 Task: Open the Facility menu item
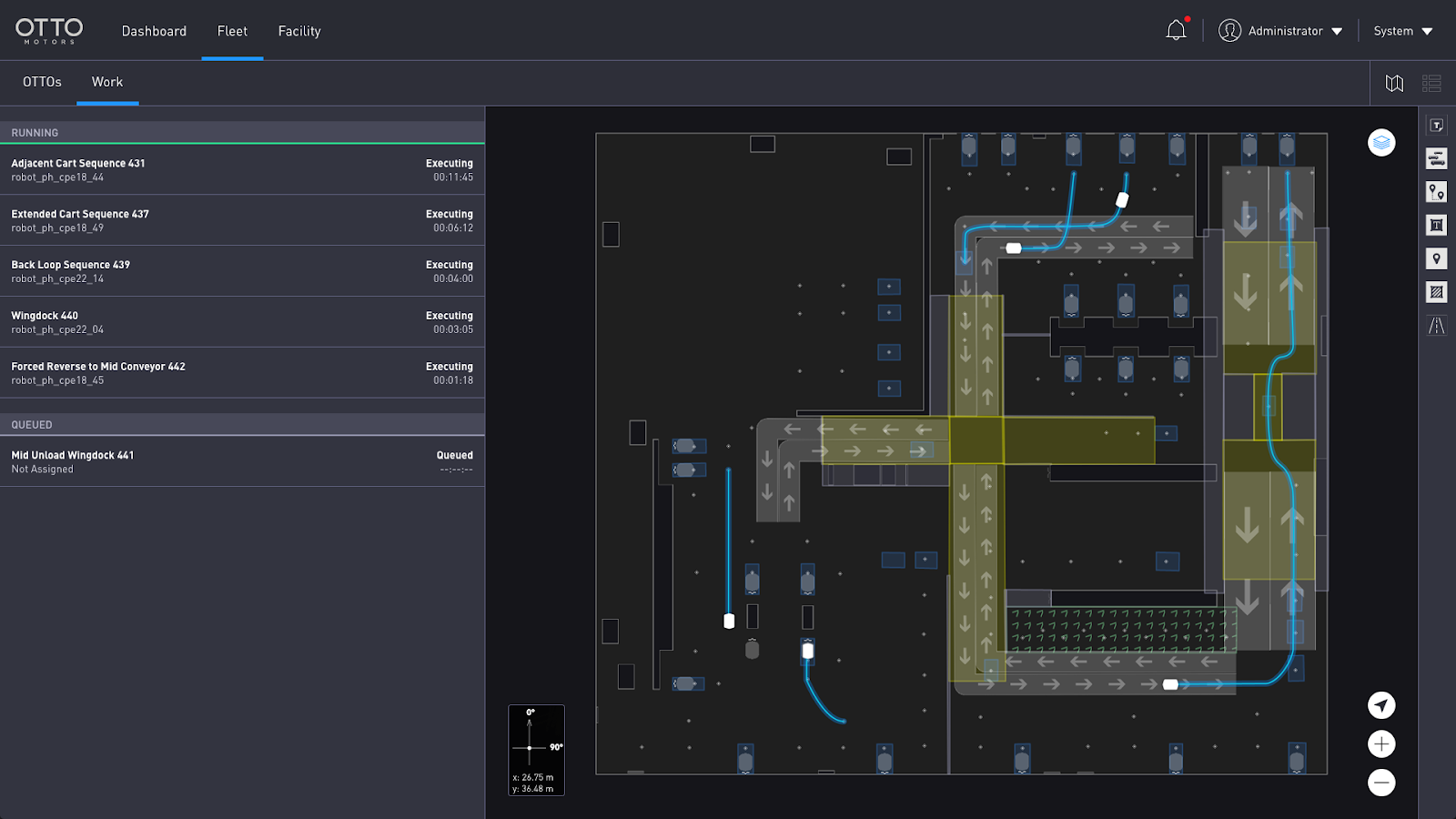coord(299,31)
